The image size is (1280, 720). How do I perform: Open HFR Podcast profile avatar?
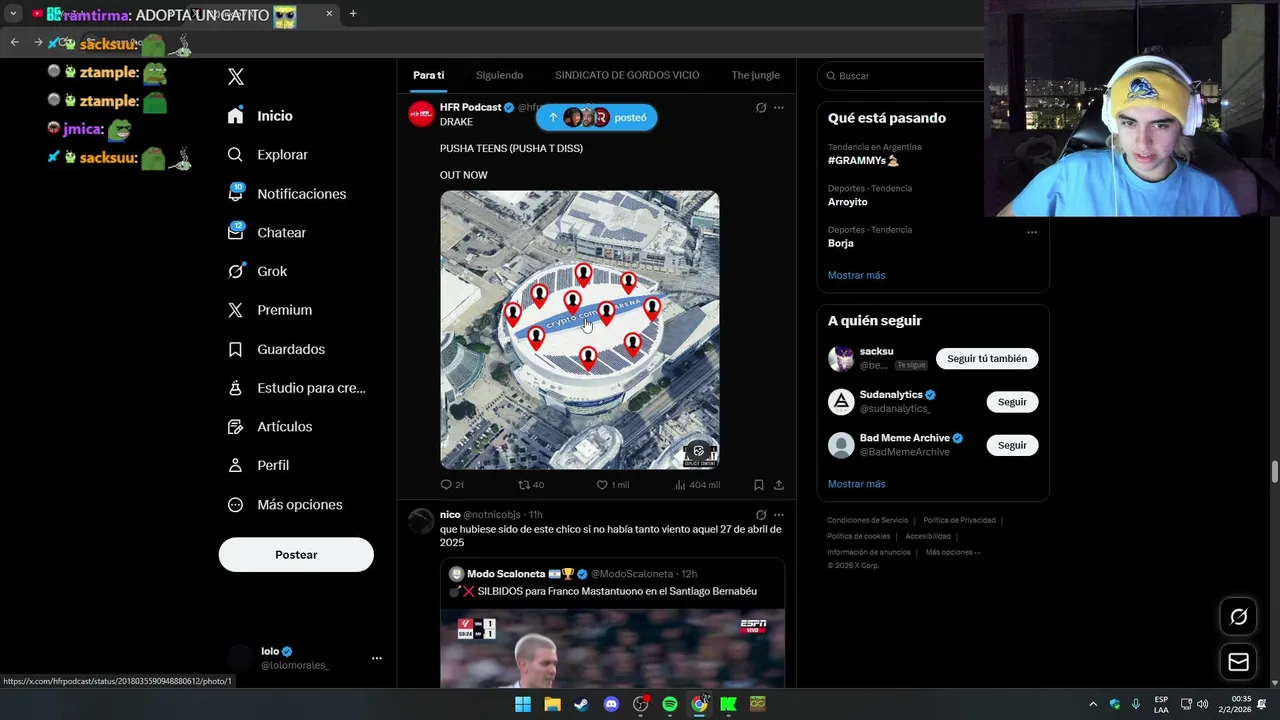(x=421, y=114)
